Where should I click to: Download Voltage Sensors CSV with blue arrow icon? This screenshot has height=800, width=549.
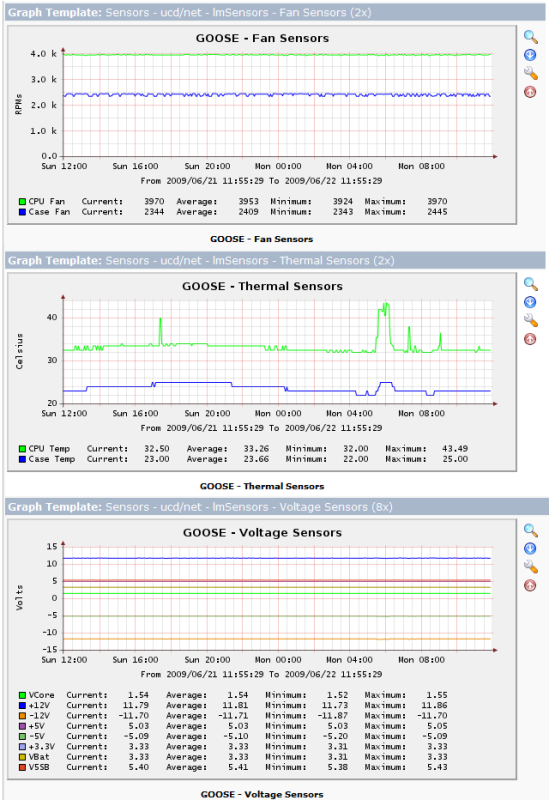pyautogui.click(x=530, y=548)
